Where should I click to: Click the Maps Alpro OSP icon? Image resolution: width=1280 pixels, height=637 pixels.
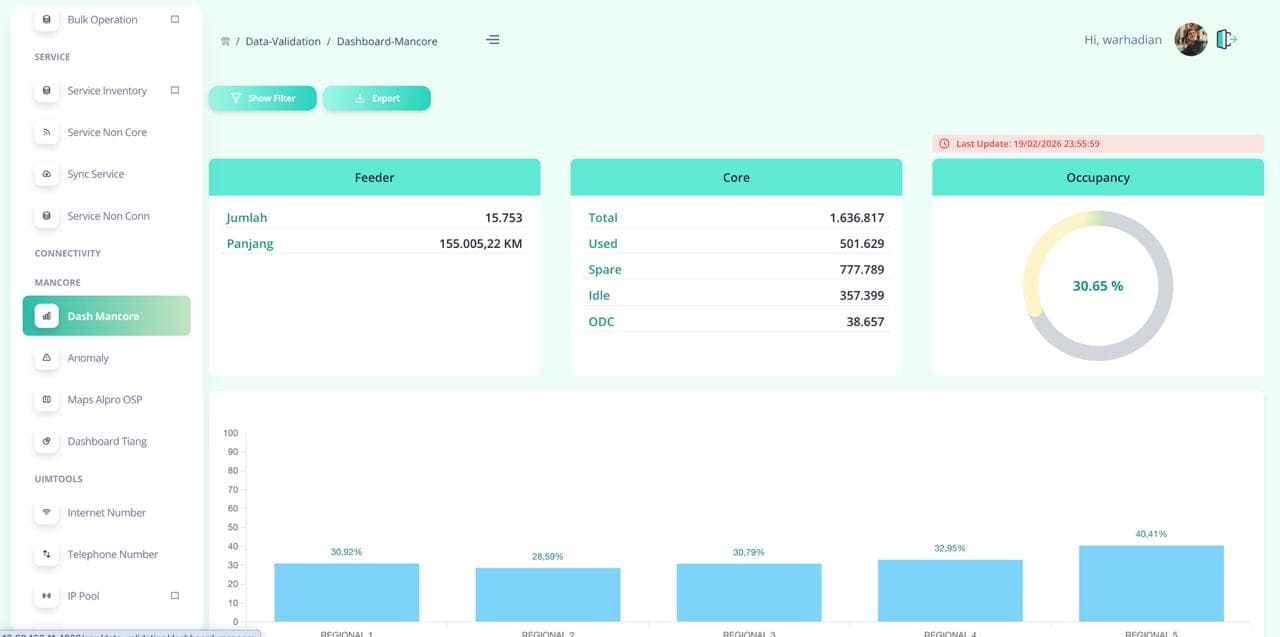[46, 400]
